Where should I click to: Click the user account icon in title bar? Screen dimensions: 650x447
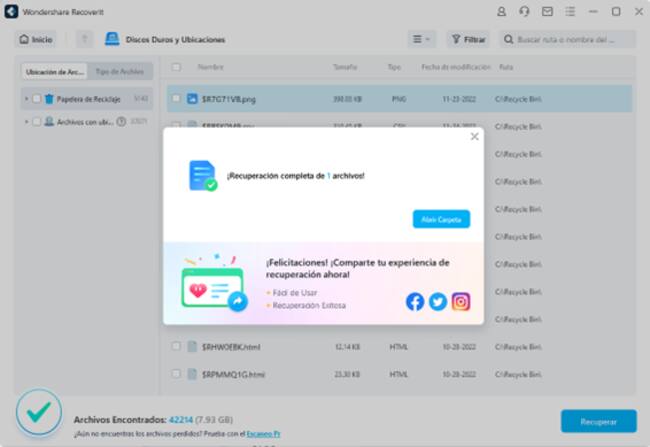click(501, 11)
